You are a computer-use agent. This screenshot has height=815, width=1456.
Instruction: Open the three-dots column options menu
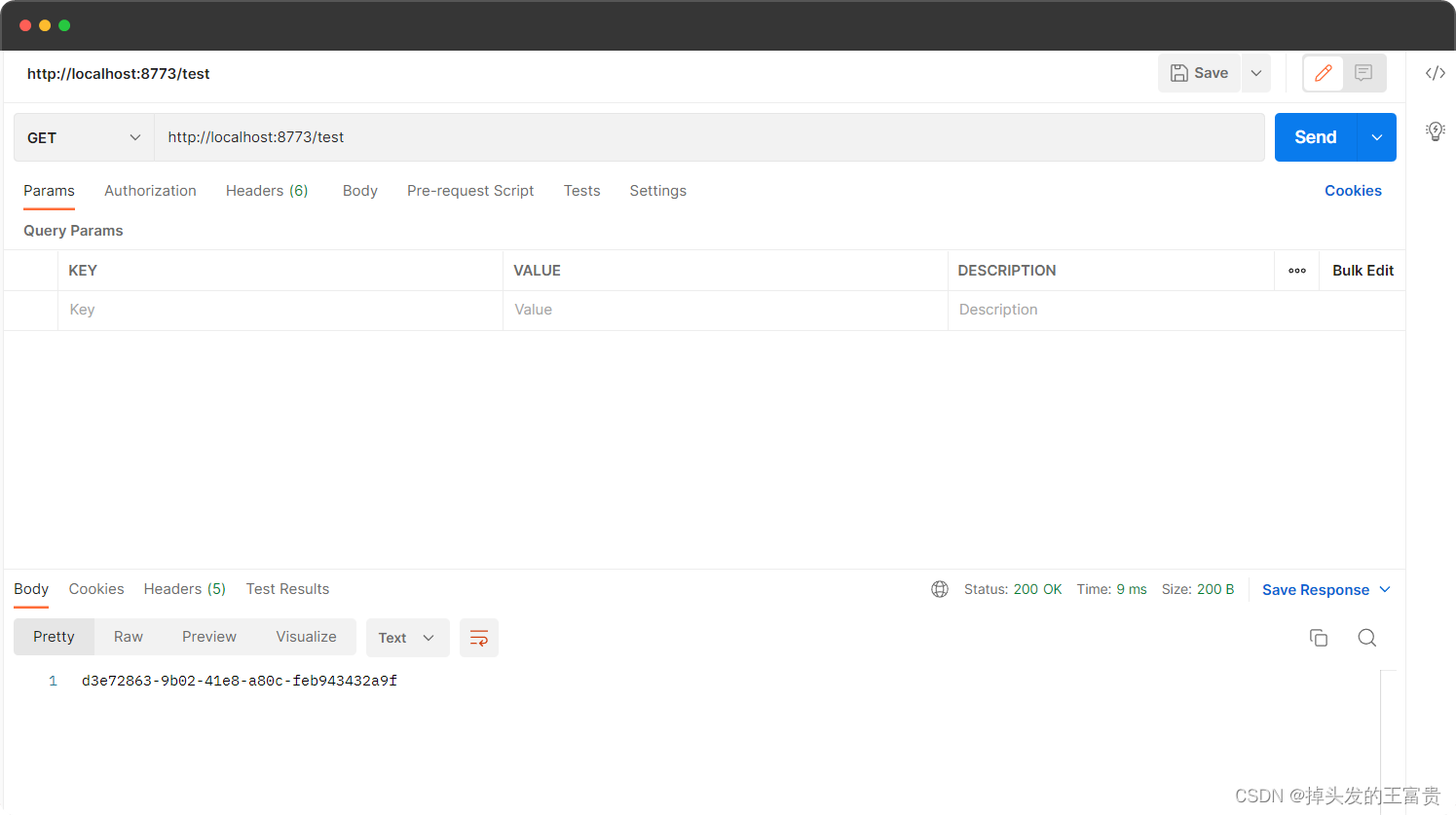(1297, 271)
